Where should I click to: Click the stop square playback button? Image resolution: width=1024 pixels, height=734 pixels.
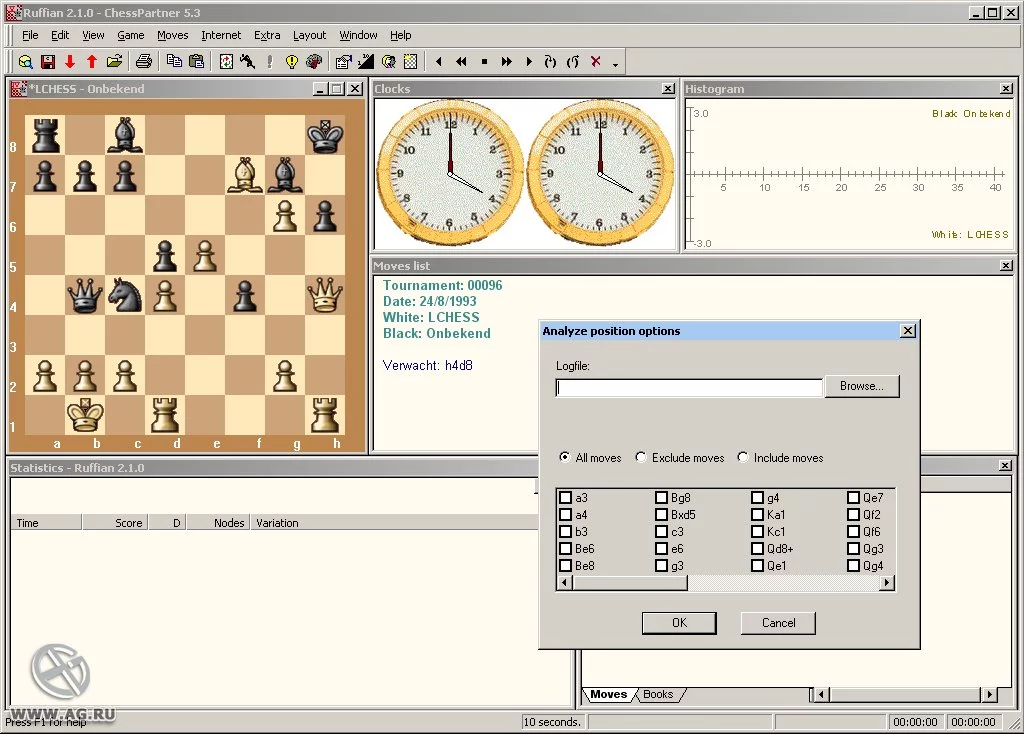(484, 61)
